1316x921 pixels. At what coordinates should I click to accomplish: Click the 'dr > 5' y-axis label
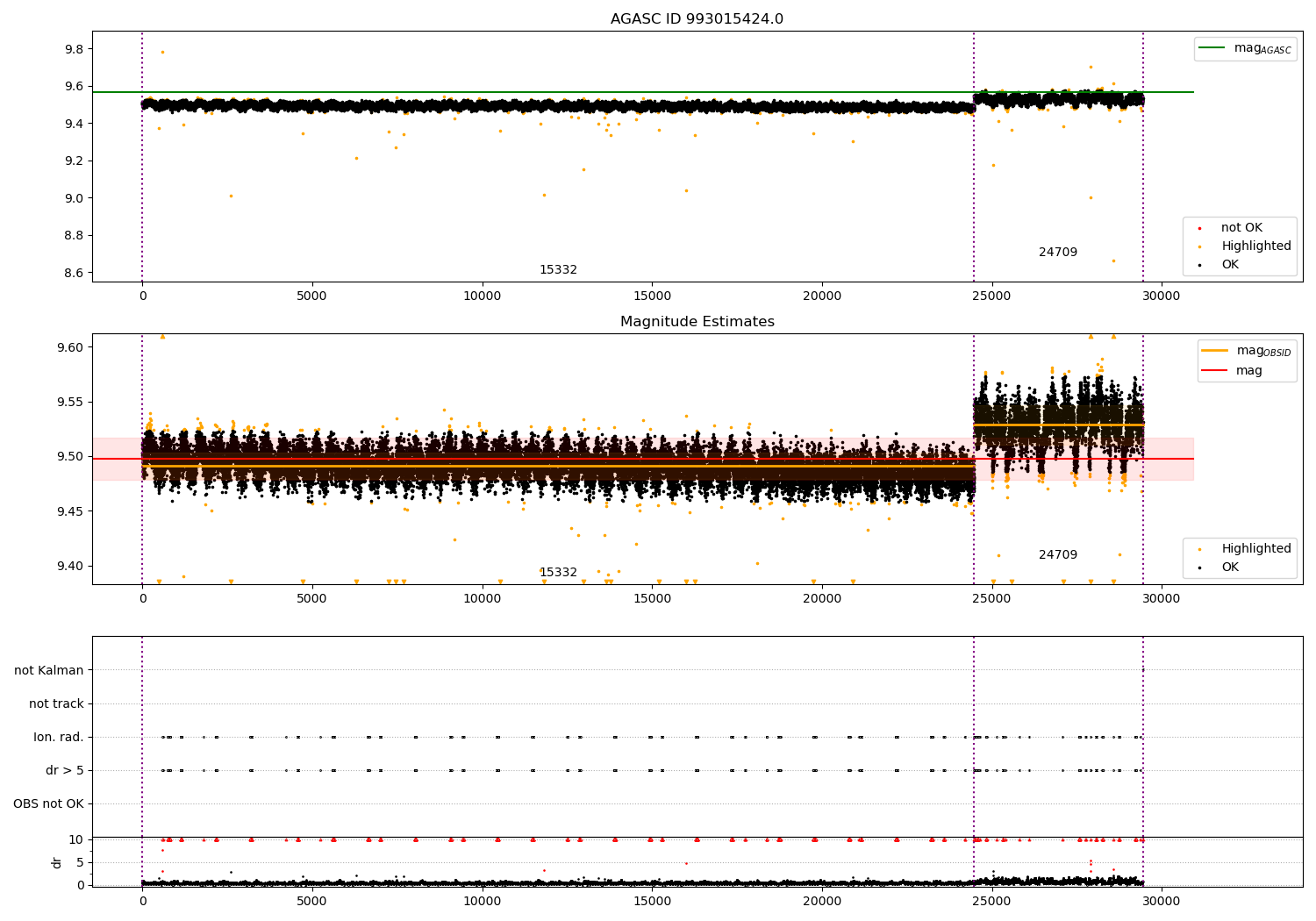pyautogui.click(x=65, y=770)
